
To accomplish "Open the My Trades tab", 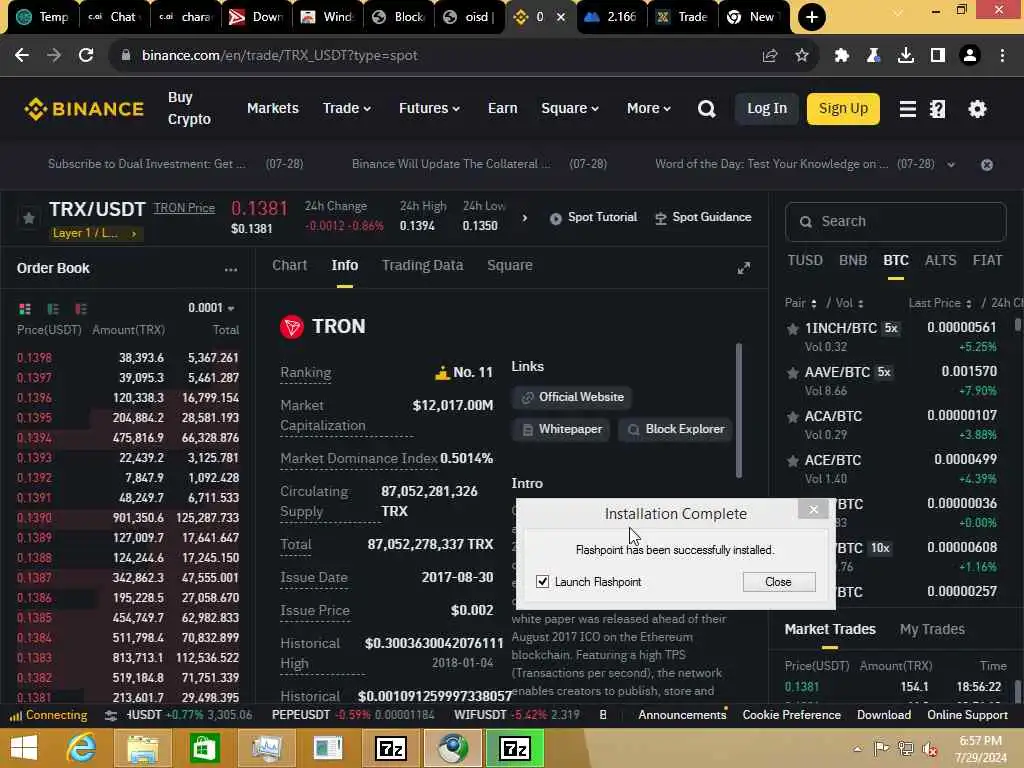I will [x=932, y=629].
